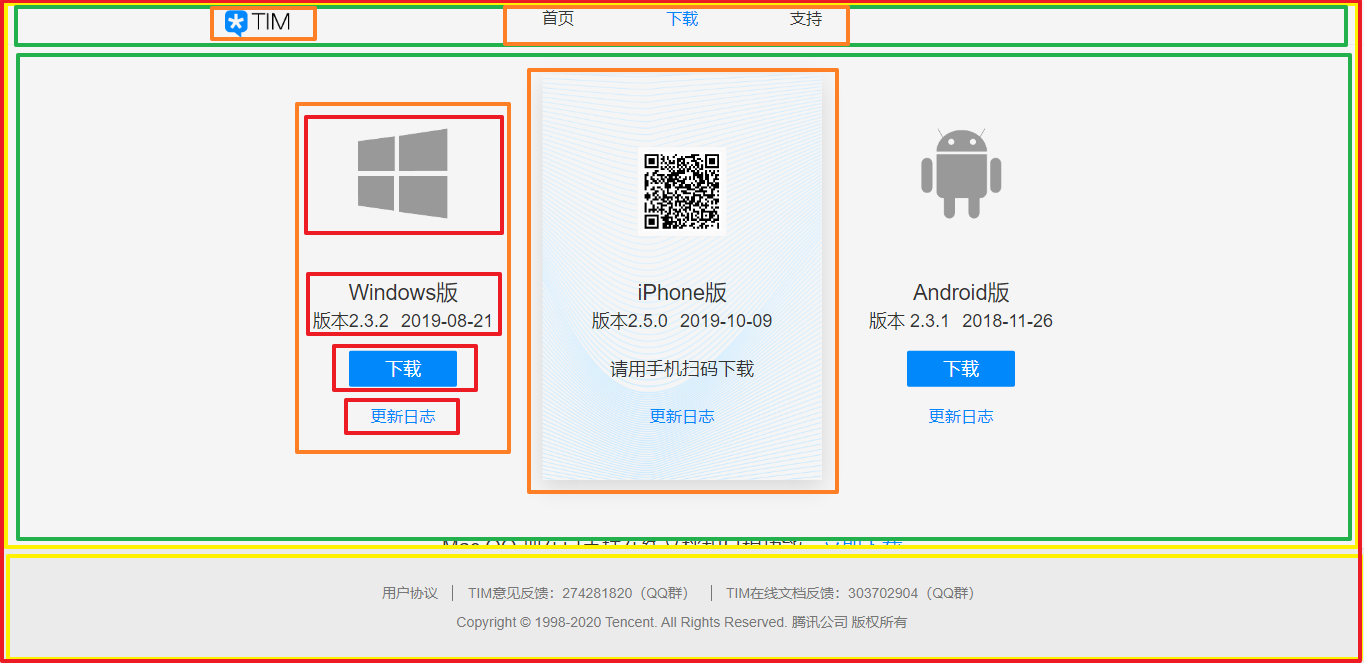Open the Windows 更新日志 link
This screenshot has width=1364, height=663.
(402, 416)
